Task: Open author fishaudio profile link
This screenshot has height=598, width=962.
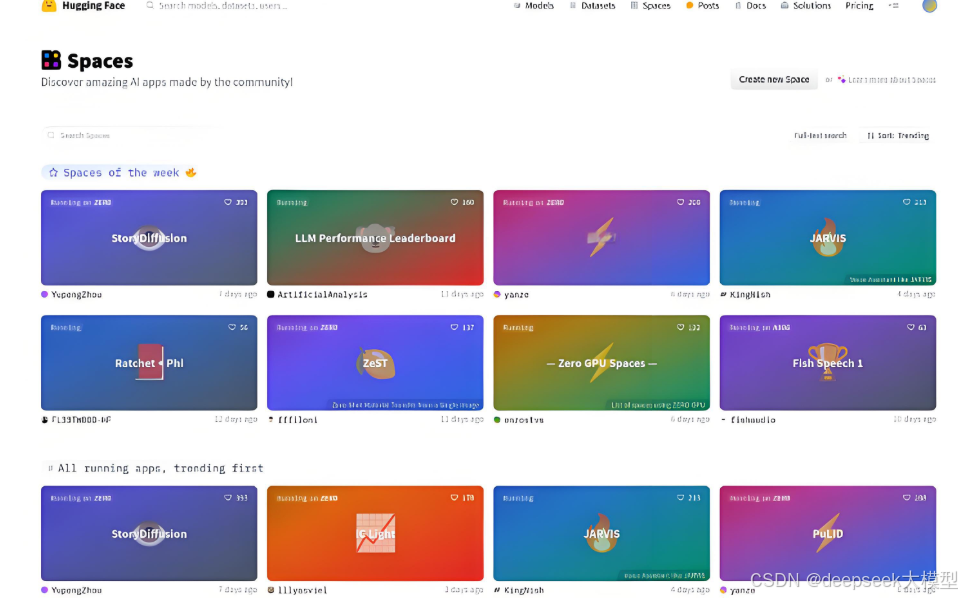Action: (x=753, y=420)
